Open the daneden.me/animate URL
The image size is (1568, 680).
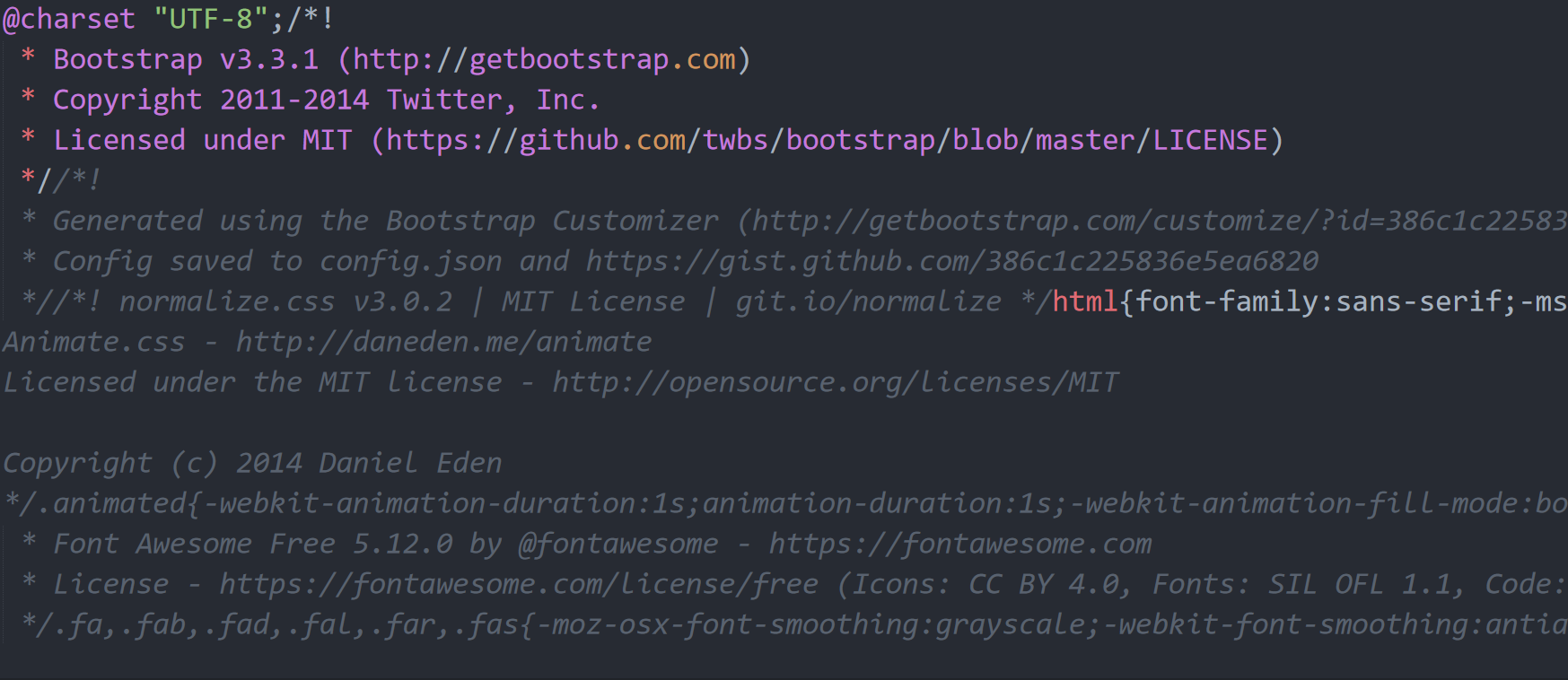click(x=443, y=342)
